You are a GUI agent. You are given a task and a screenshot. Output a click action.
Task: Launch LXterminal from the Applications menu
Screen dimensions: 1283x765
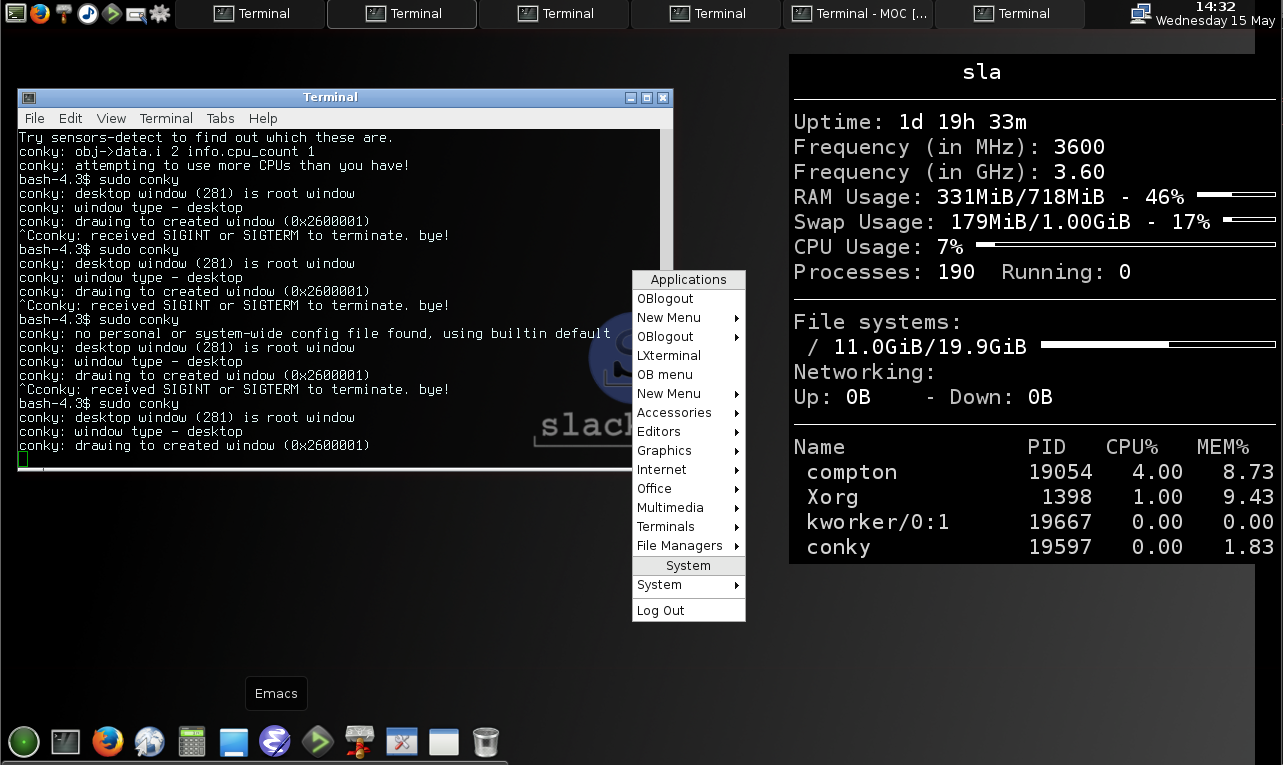[669, 356]
